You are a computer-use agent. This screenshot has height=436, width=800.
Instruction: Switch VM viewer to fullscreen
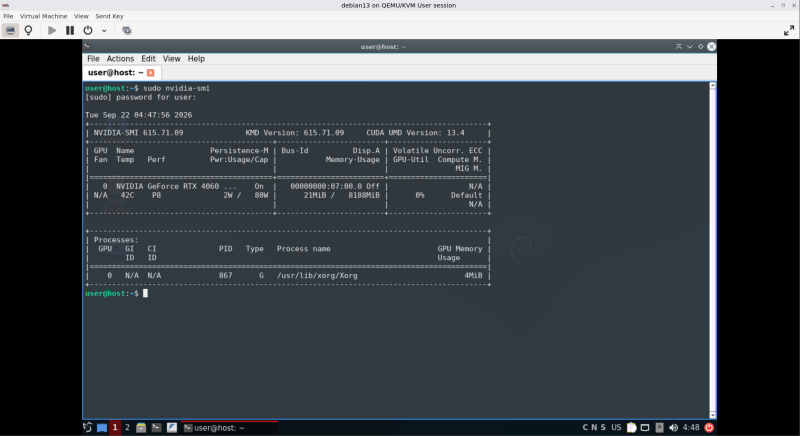[789, 31]
